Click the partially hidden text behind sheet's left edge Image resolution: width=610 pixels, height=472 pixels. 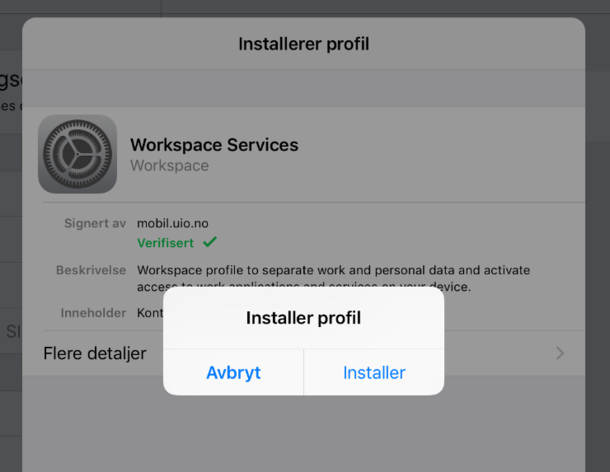[10, 80]
